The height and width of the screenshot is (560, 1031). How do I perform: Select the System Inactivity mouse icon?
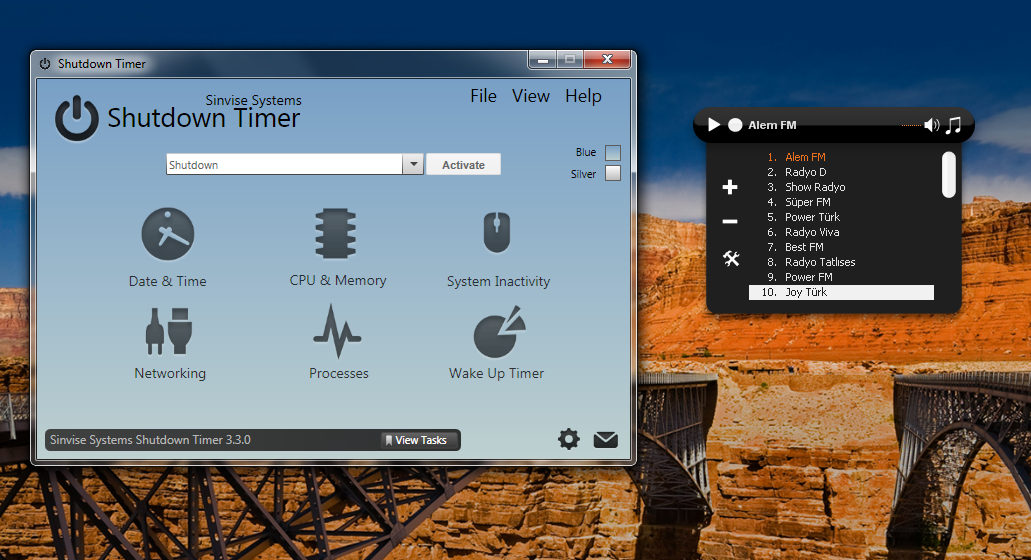[497, 234]
